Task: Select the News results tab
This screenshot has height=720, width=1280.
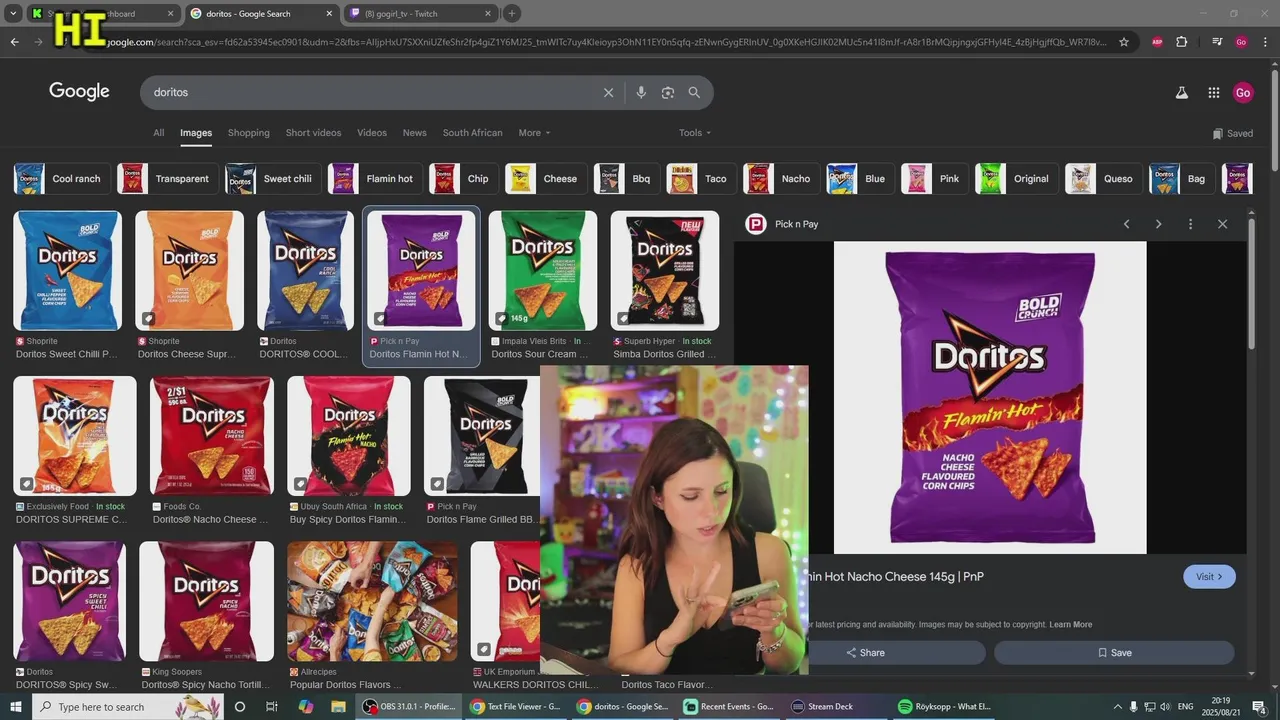Action: coord(414,133)
